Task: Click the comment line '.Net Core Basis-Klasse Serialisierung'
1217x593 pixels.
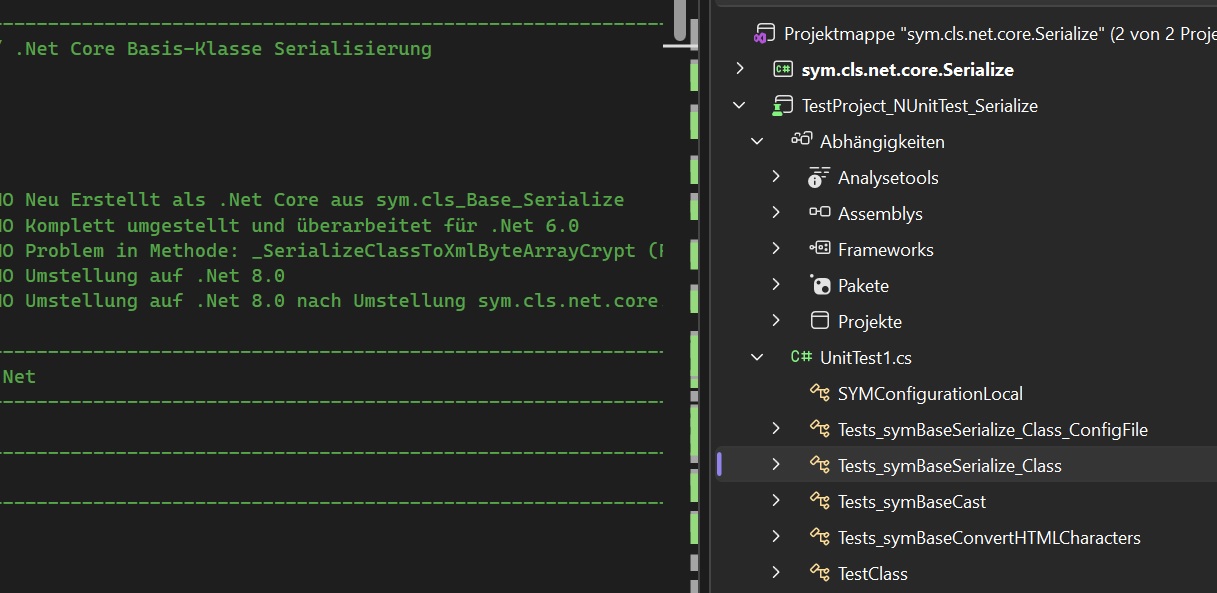Action: click(x=222, y=48)
